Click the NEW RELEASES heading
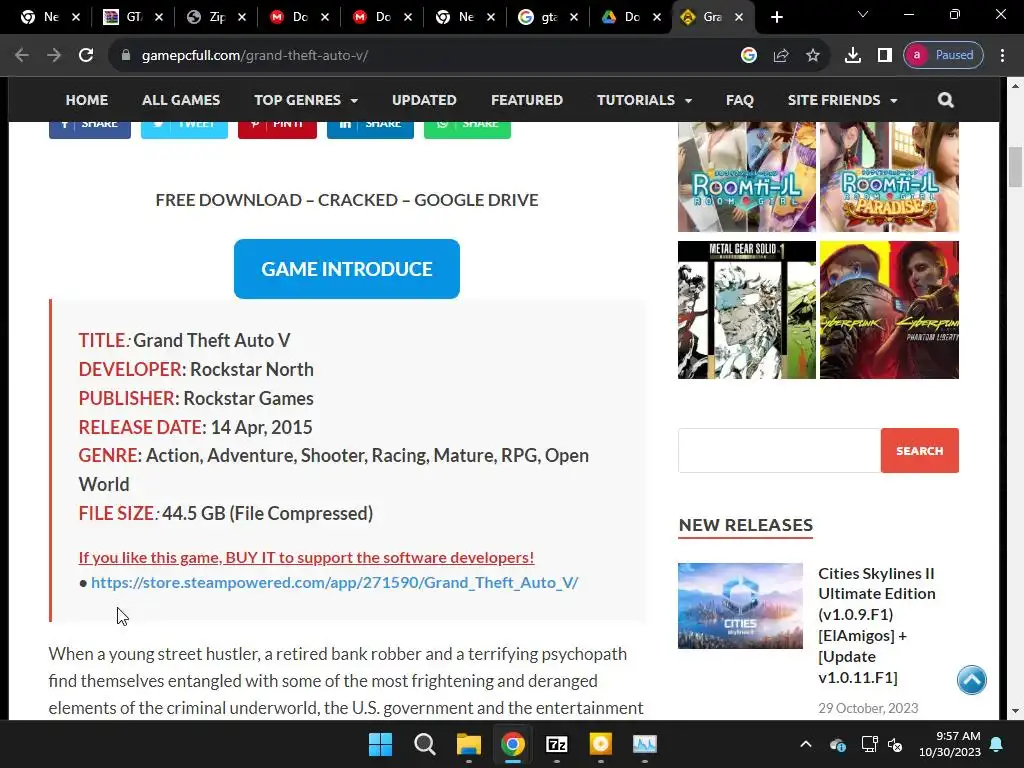Image resolution: width=1024 pixels, height=768 pixels. pos(746,525)
